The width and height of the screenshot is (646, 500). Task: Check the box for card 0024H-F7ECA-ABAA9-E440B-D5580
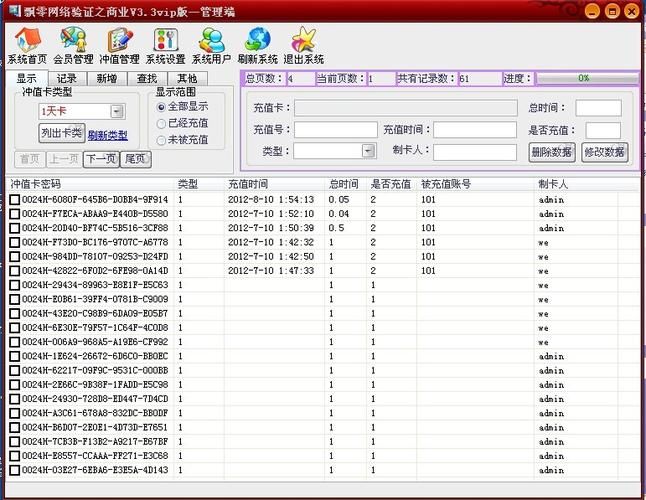pyautogui.click(x=14, y=214)
